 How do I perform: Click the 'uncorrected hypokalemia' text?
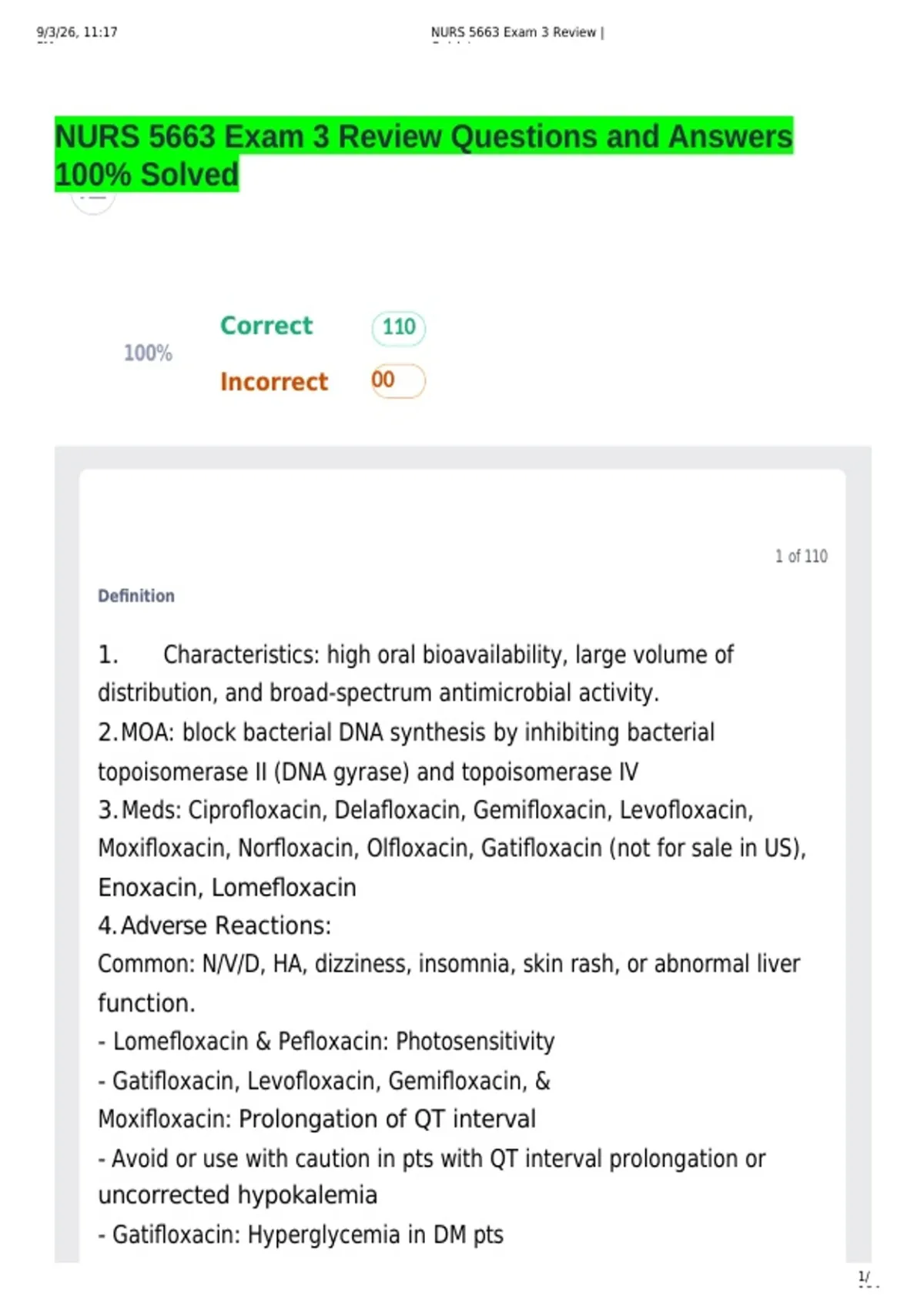pyautogui.click(x=238, y=1196)
